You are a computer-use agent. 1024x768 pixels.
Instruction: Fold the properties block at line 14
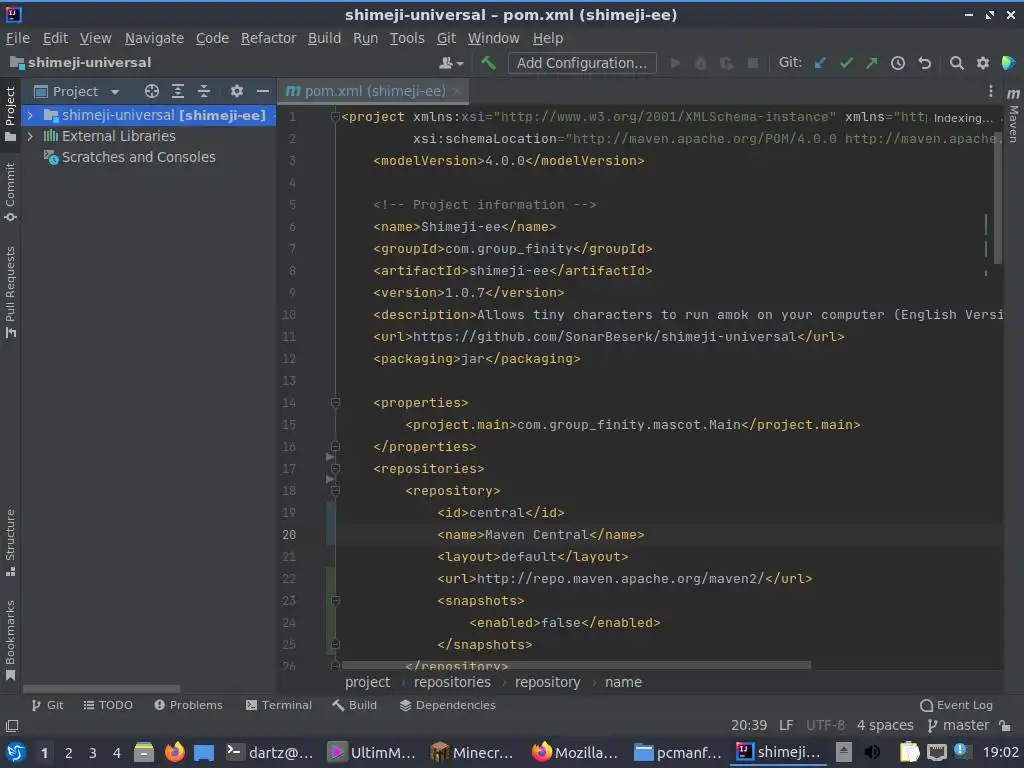point(335,403)
